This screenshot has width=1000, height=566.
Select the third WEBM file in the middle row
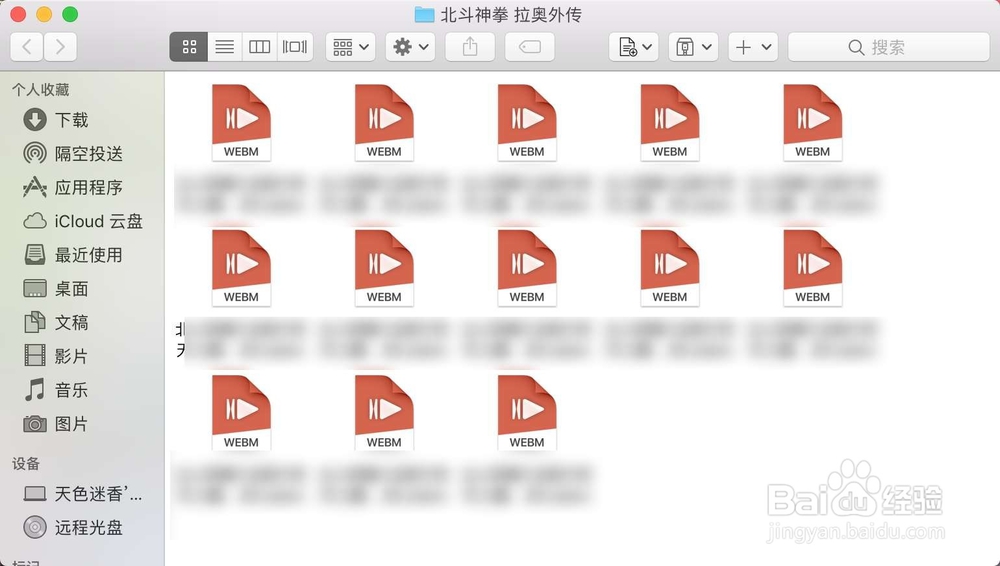coord(527,268)
